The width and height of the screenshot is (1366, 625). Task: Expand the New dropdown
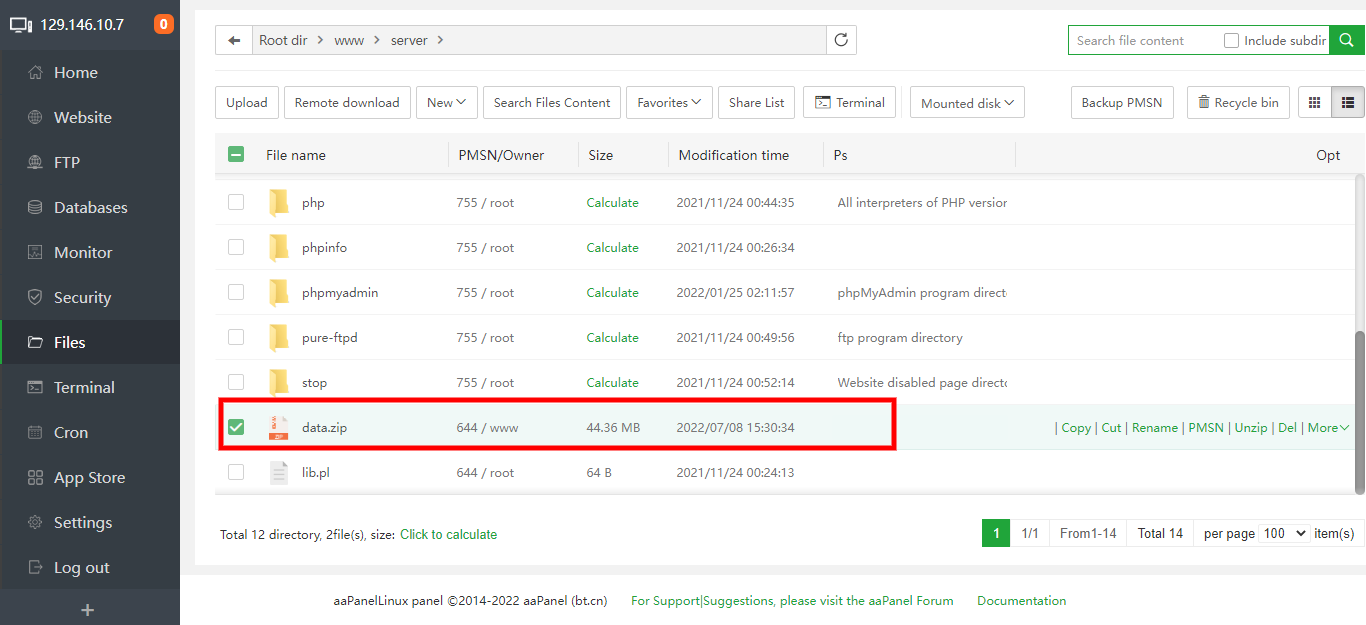pos(447,102)
